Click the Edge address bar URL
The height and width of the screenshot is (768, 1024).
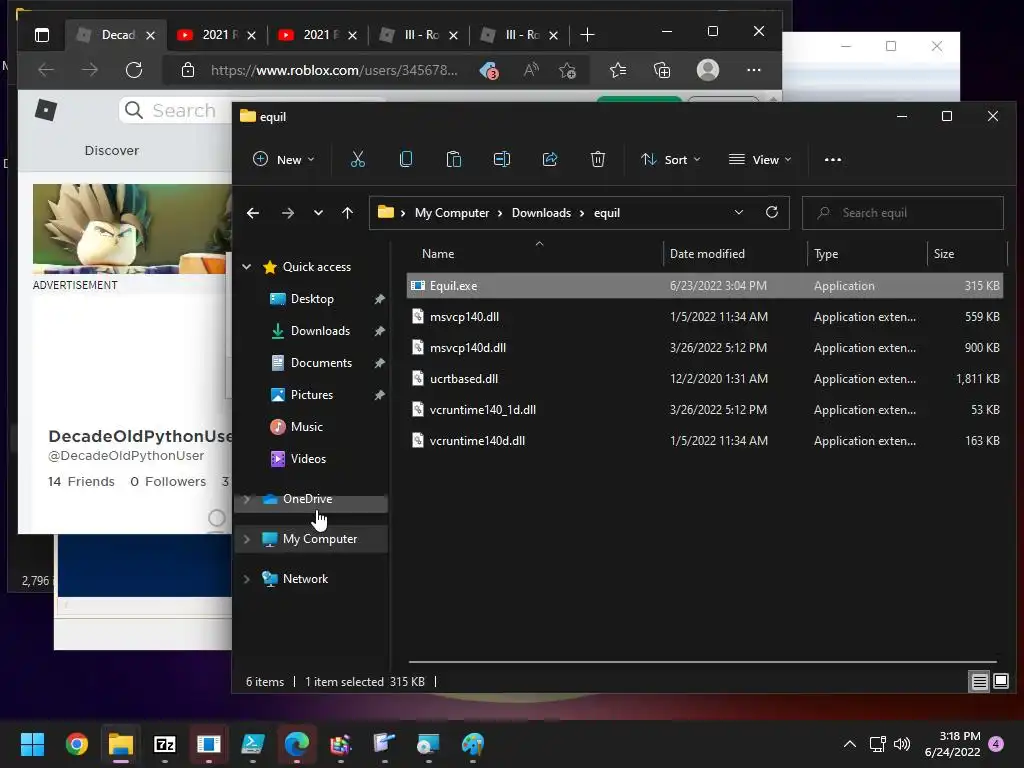tap(334, 70)
